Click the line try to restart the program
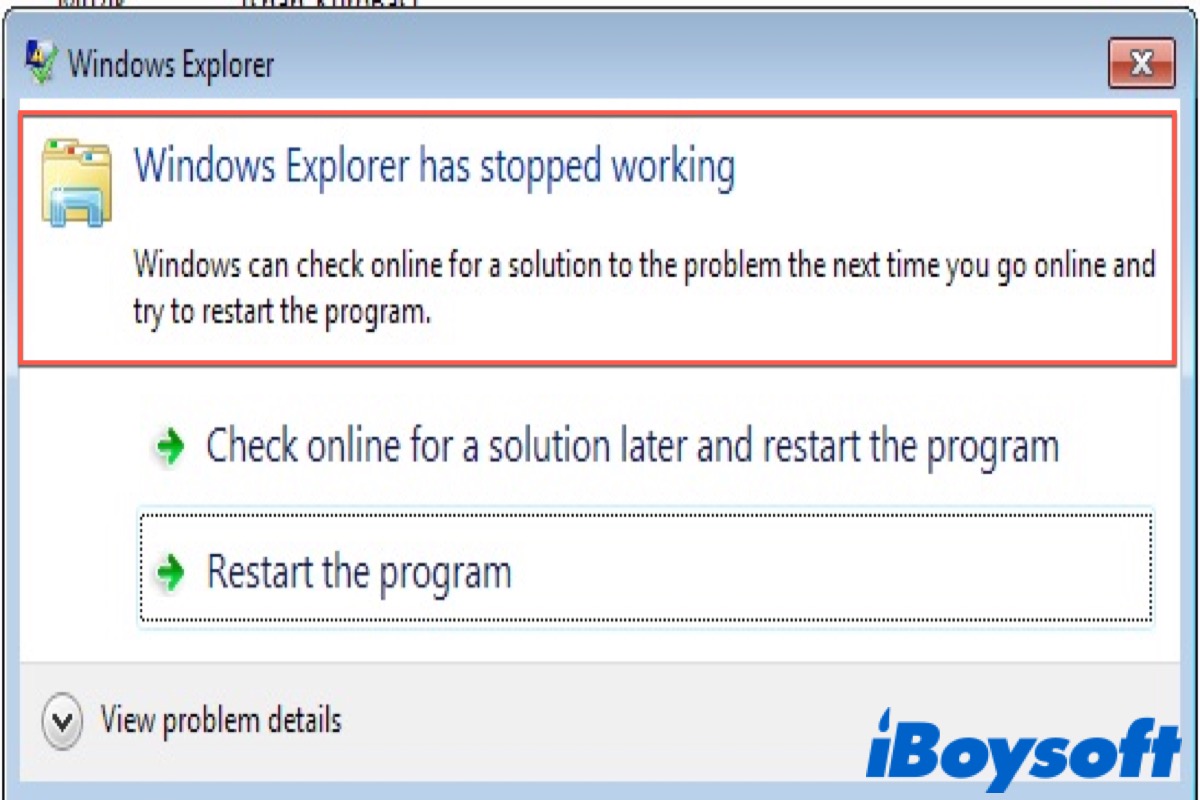1200x800 pixels. [x=282, y=313]
